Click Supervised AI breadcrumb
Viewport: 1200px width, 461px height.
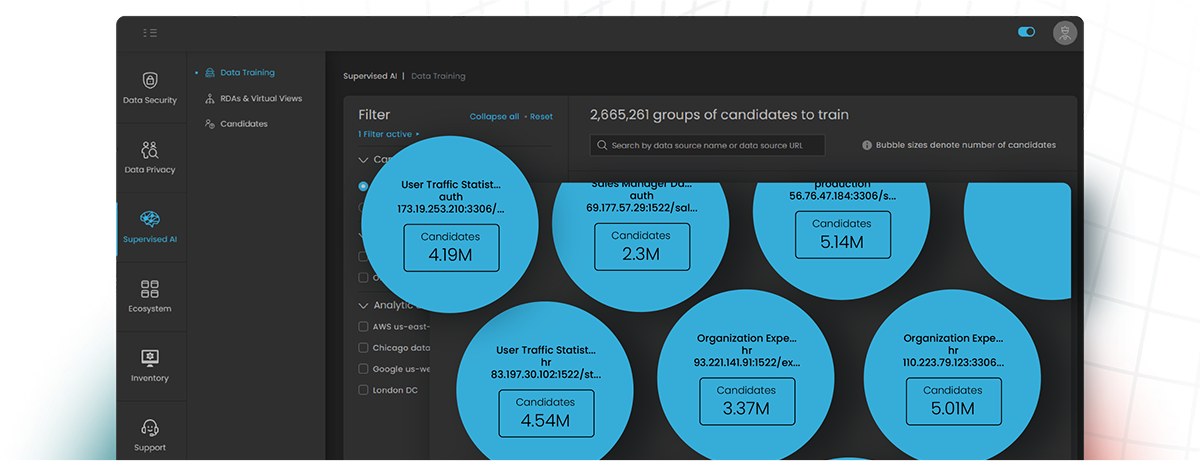(x=370, y=76)
